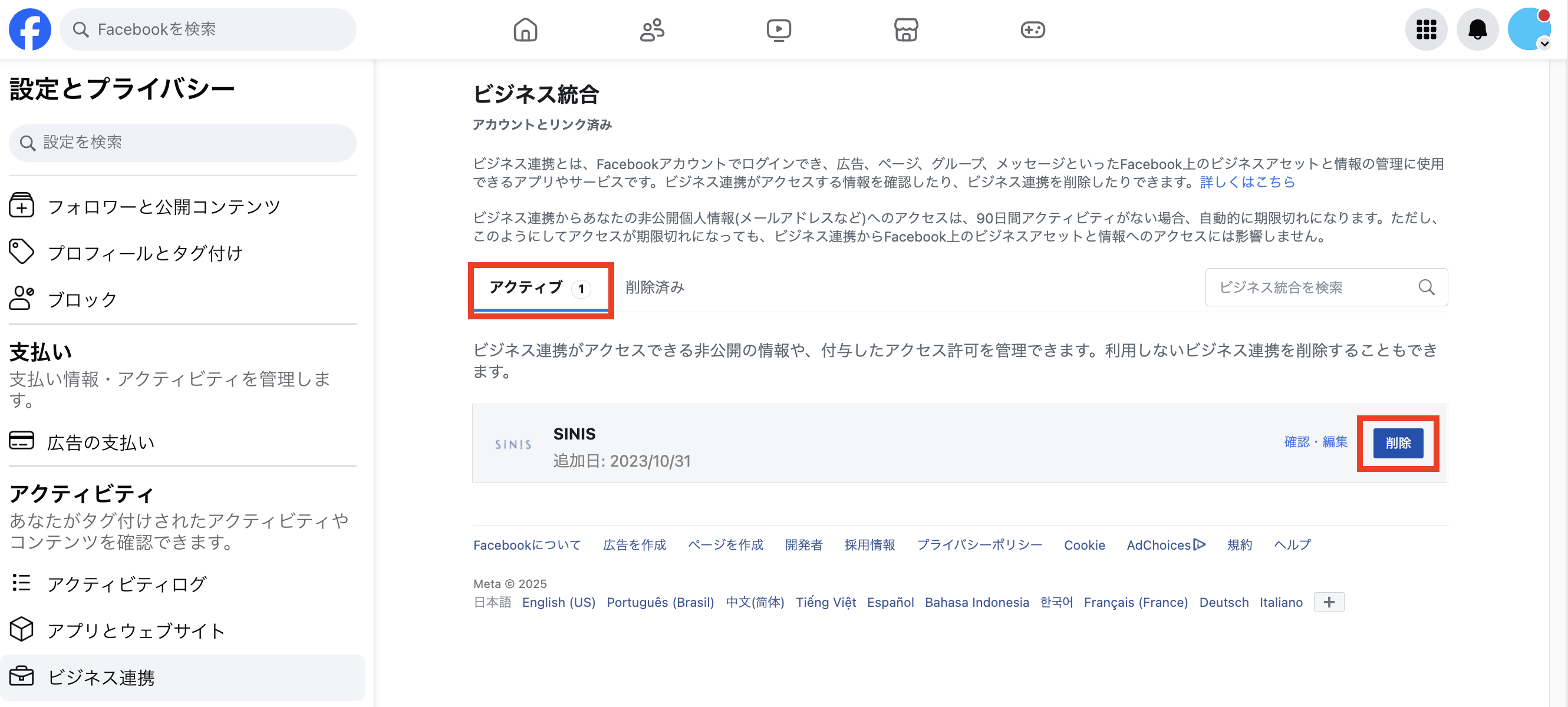This screenshot has width=1568, height=707.
Task: Open the Notifications bell icon
Action: [x=1477, y=29]
